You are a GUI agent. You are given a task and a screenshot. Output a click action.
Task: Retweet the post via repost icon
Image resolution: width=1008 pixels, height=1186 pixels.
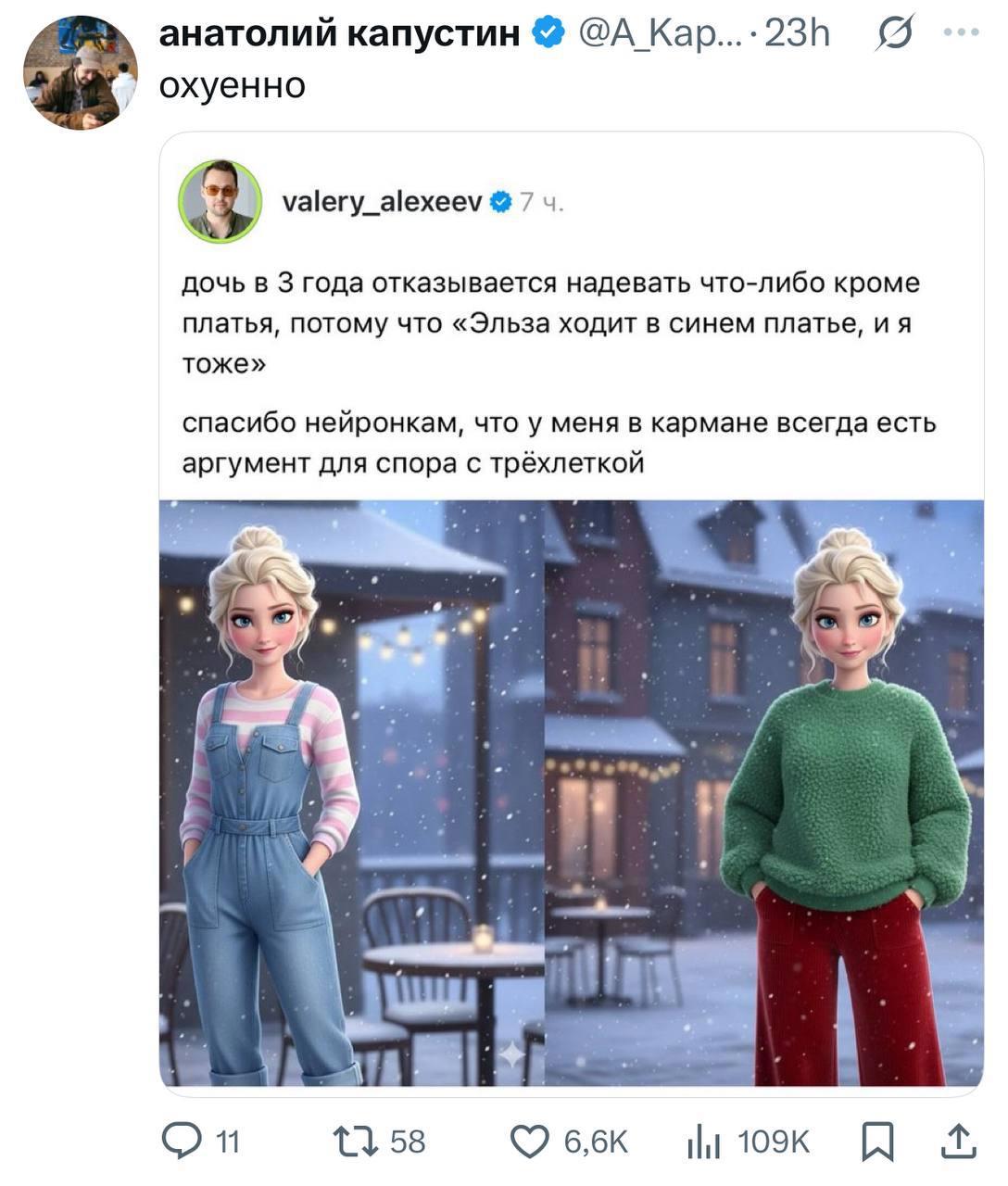pyautogui.click(x=357, y=1141)
